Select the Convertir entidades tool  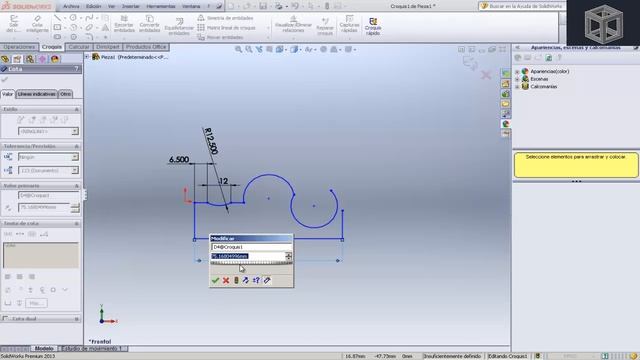tap(149, 24)
